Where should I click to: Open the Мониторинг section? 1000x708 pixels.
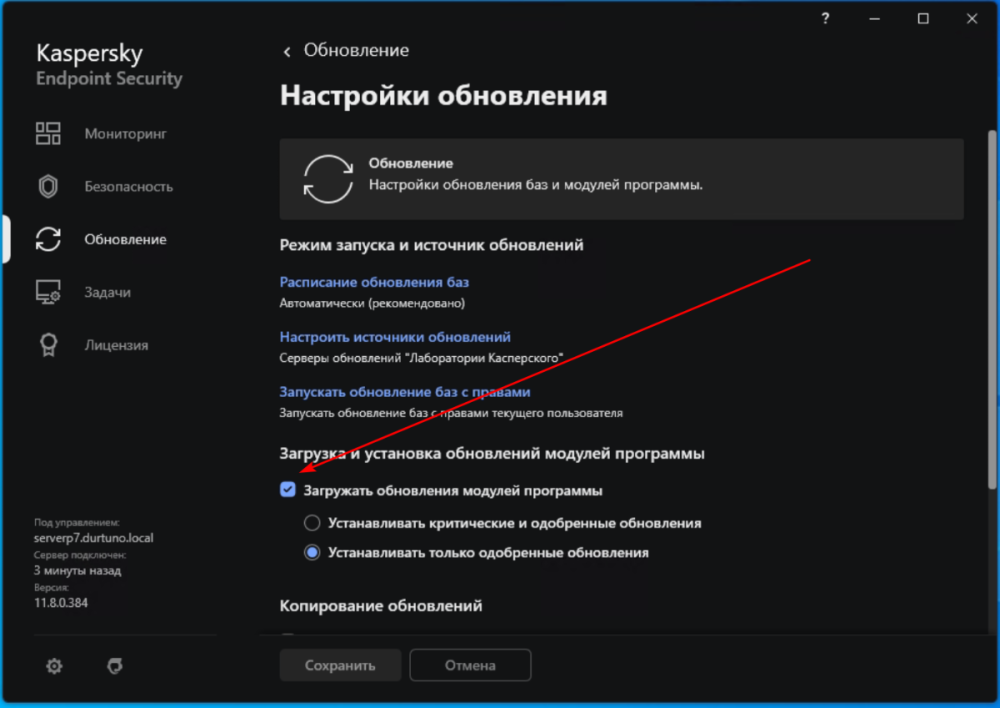pos(126,134)
